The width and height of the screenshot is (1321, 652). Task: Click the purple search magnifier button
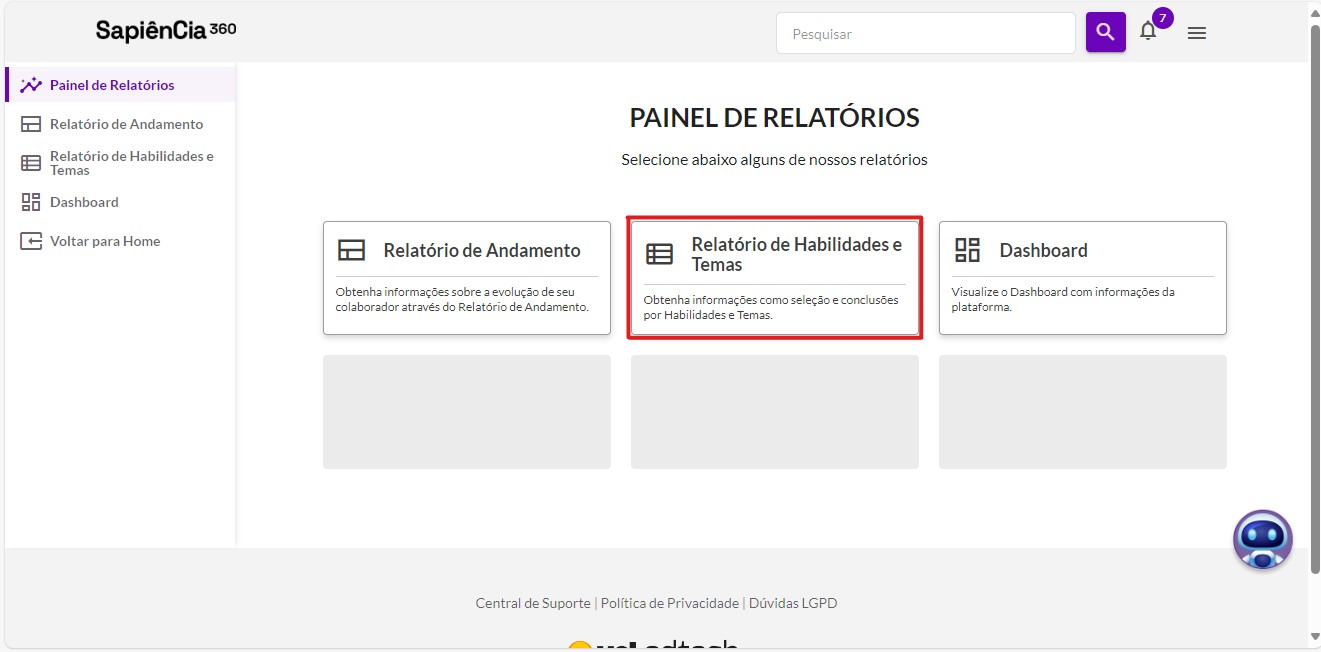point(1105,32)
